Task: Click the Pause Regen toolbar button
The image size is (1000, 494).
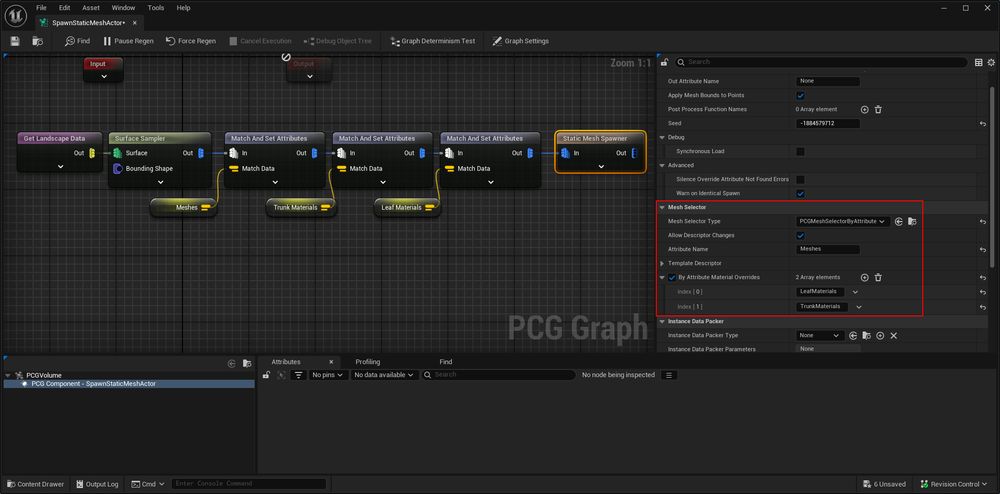Action: click(x=128, y=41)
